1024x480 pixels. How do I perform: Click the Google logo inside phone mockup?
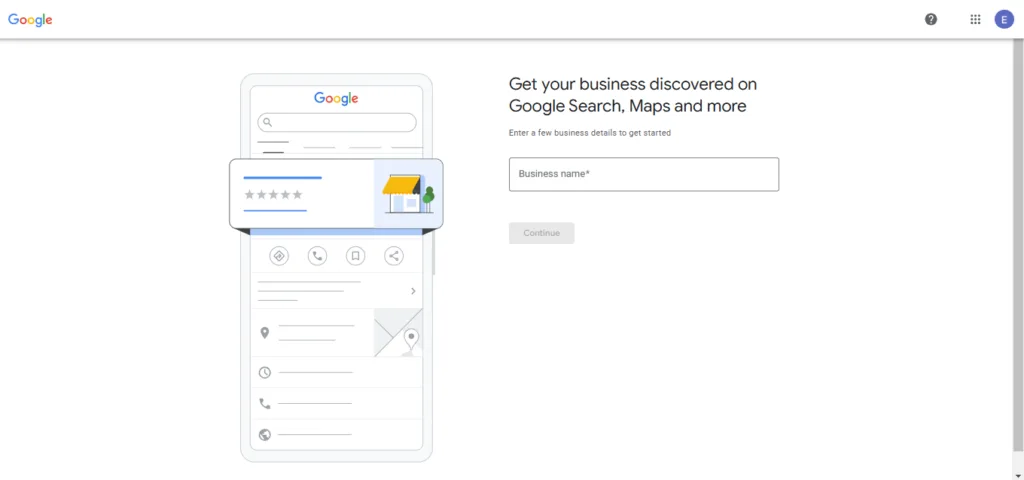[336, 99]
